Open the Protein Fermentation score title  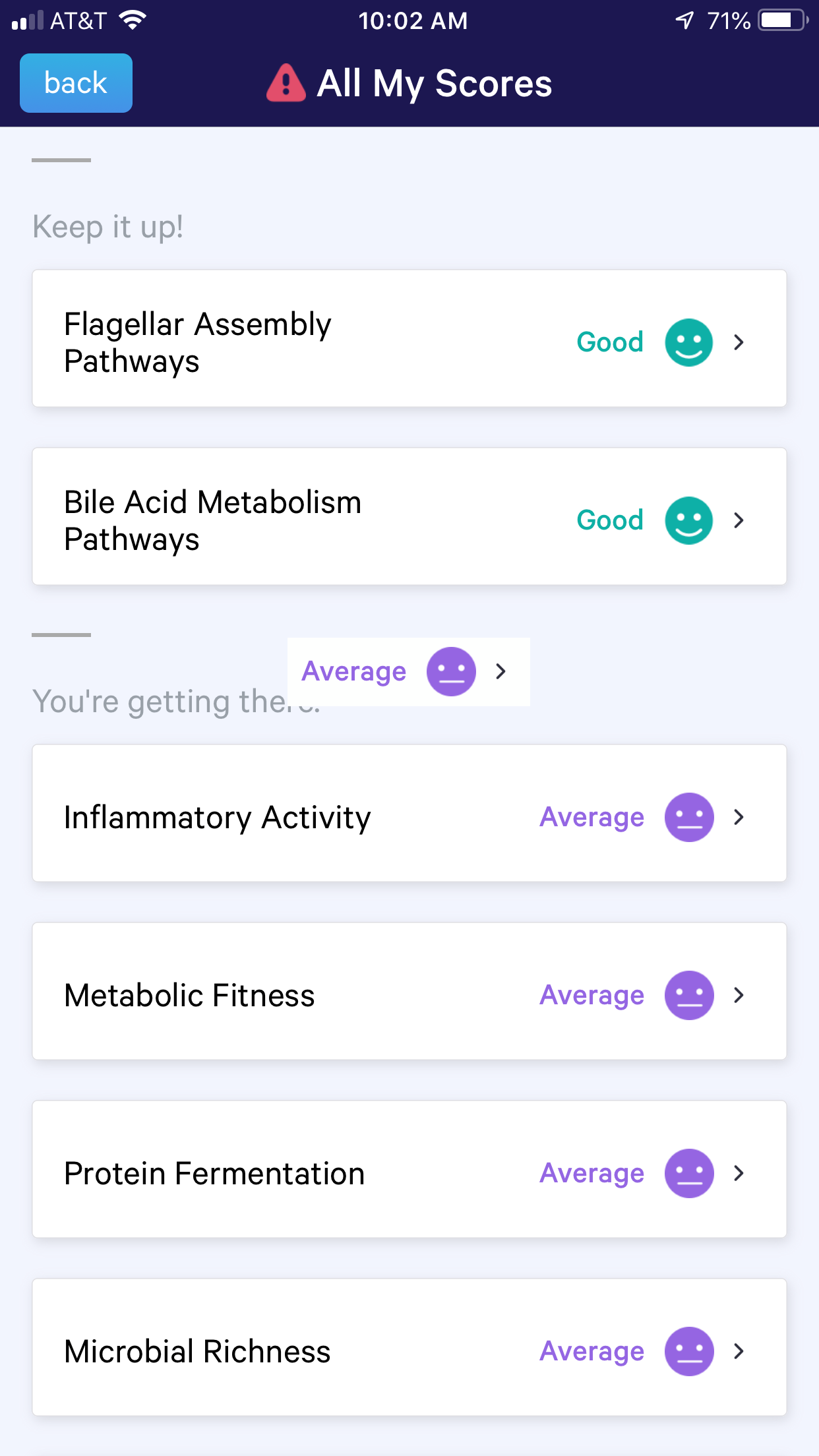click(214, 1174)
